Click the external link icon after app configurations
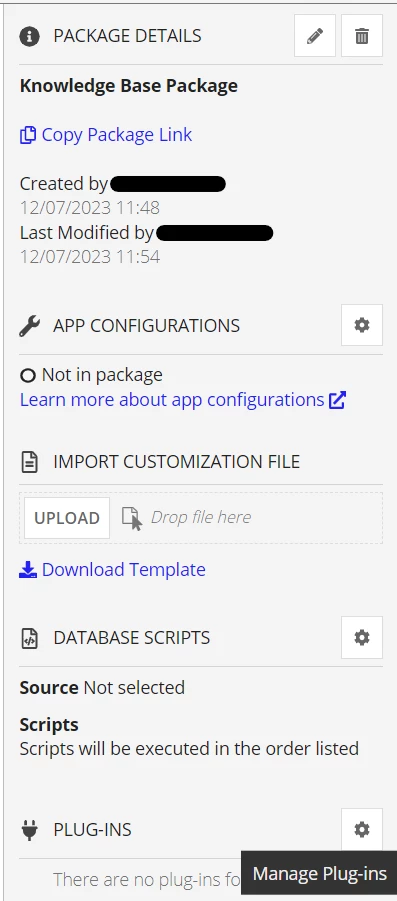Viewport: 397px width, 901px height. click(x=337, y=400)
